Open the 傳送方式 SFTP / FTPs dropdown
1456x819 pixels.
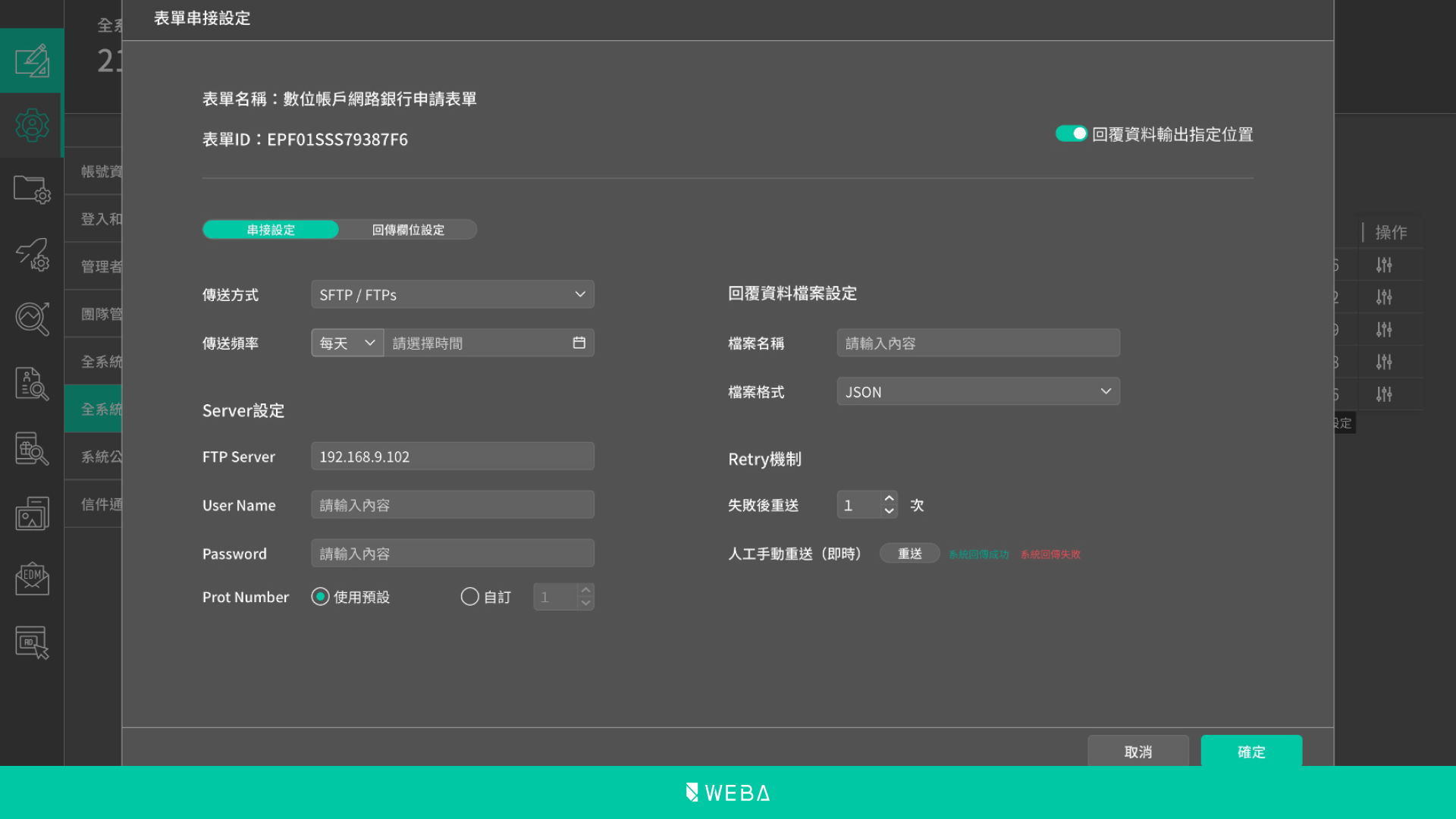(x=452, y=294)
